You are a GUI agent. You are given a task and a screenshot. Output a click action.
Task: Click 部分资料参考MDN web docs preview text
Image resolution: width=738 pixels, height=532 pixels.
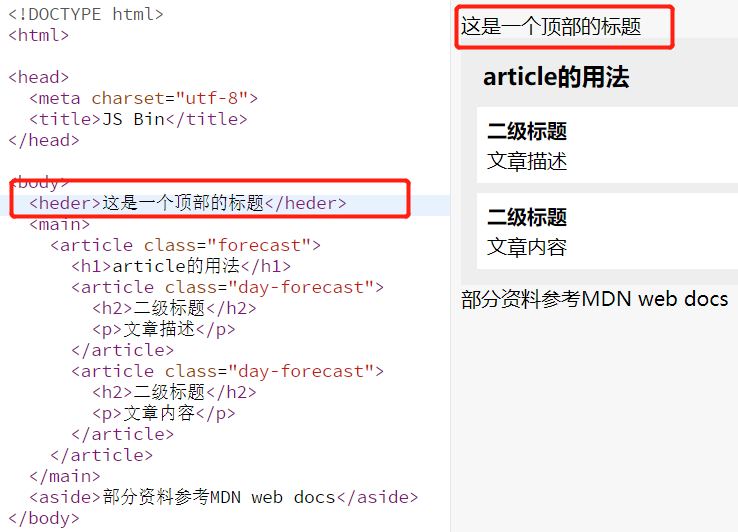point(594,299)
